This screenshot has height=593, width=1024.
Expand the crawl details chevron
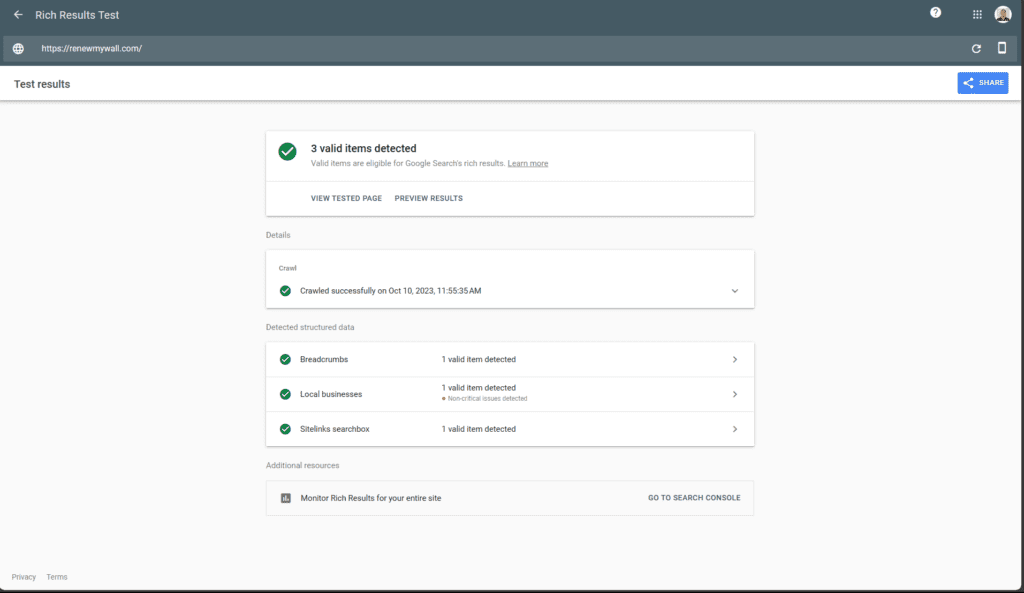pos(735,291)
